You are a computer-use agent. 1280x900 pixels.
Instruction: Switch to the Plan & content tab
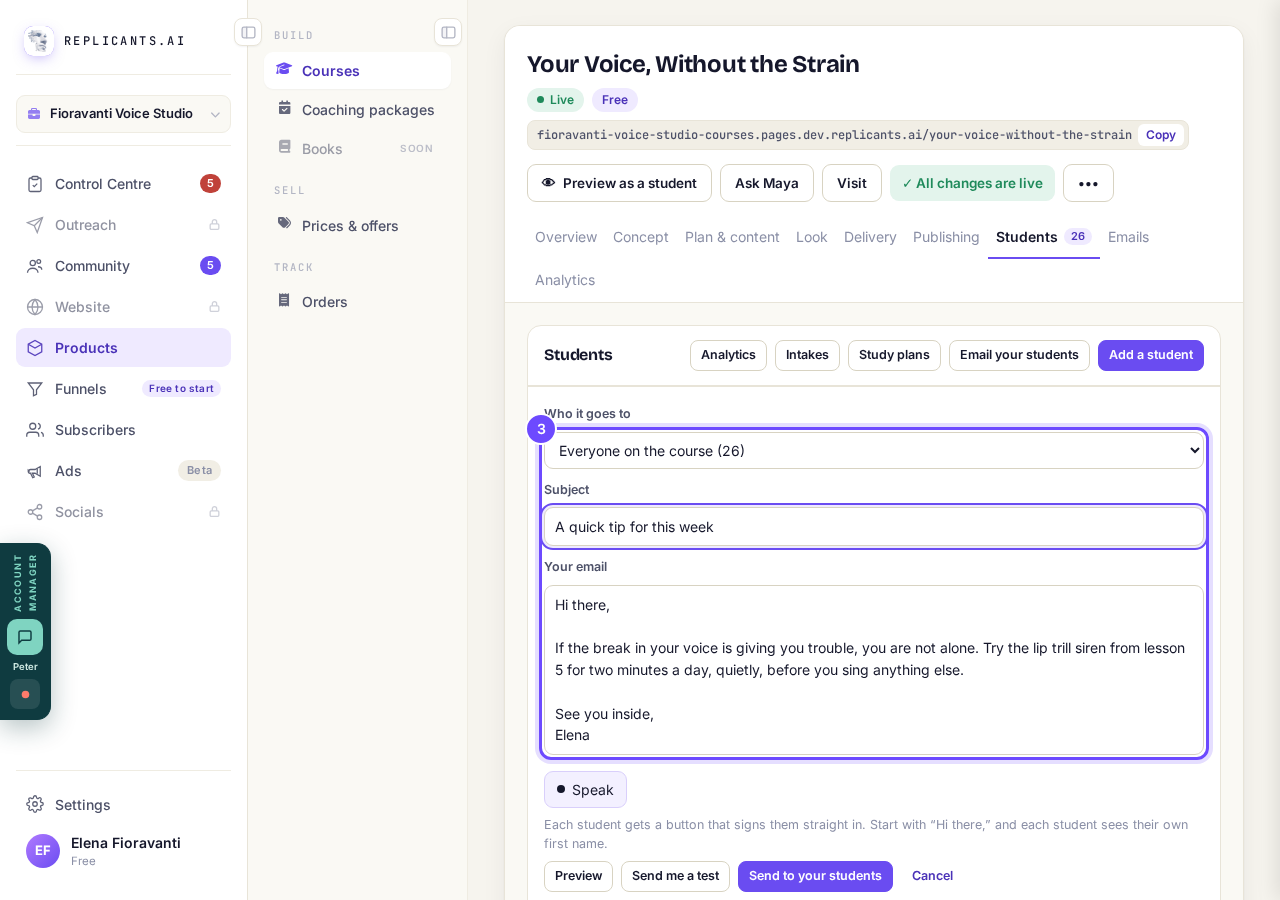[x=732, y=237]
